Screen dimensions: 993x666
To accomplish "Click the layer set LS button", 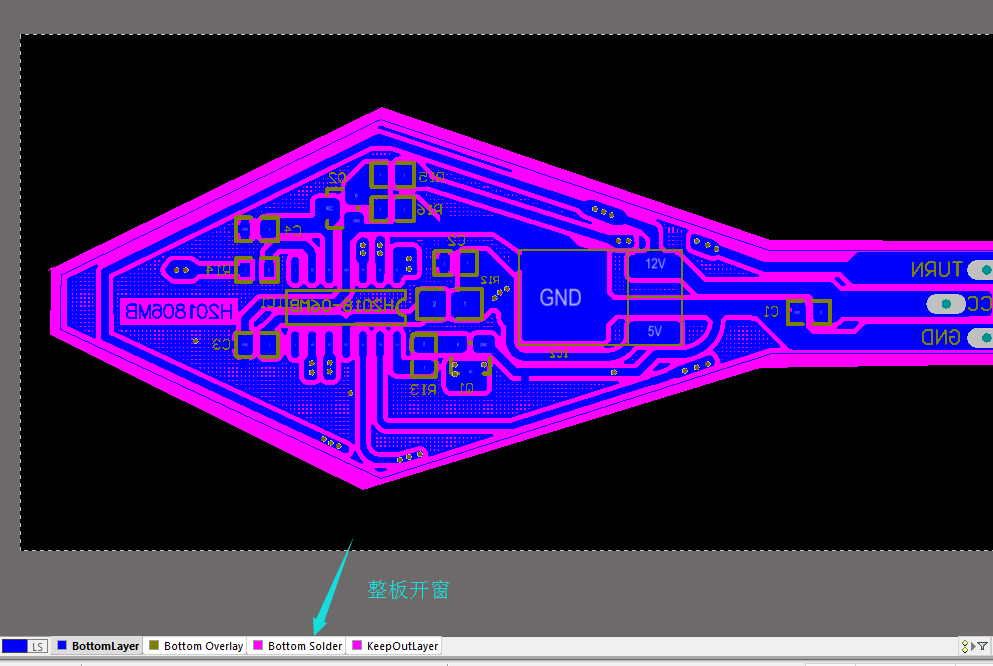I will tap(37, 647).
